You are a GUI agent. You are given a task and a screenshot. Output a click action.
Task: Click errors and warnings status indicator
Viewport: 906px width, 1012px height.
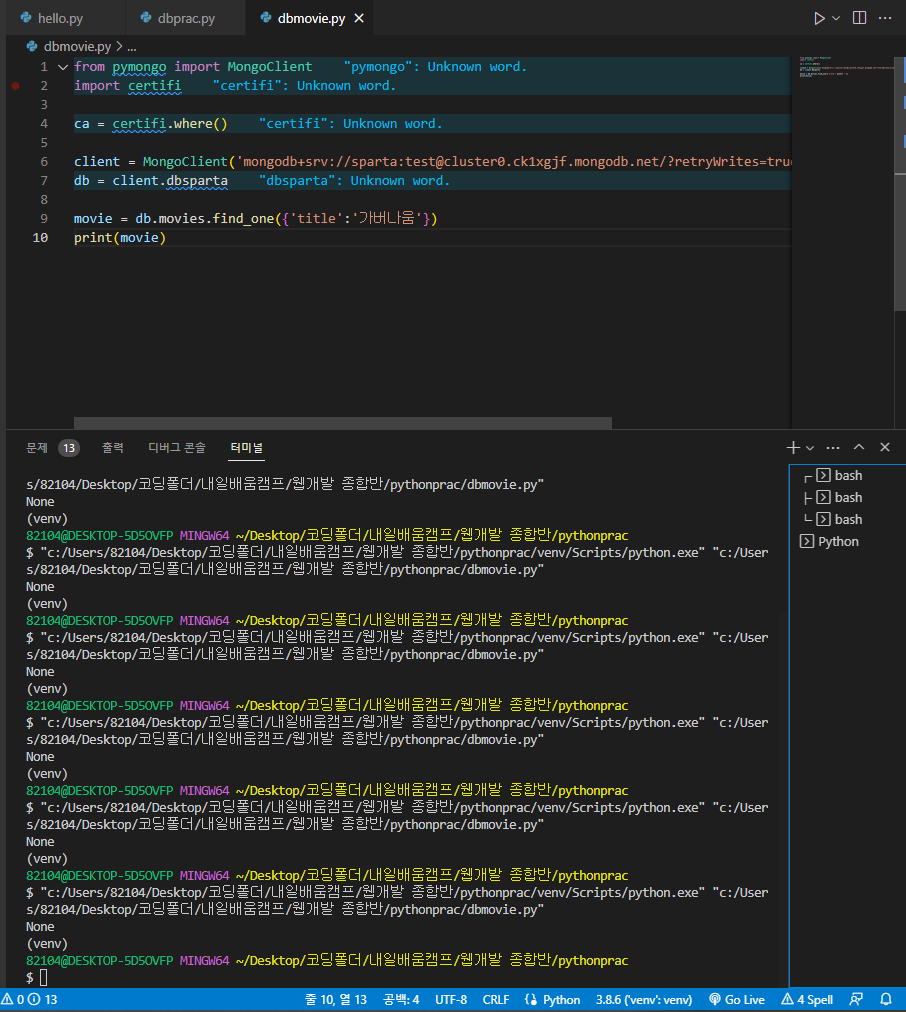30,1000
